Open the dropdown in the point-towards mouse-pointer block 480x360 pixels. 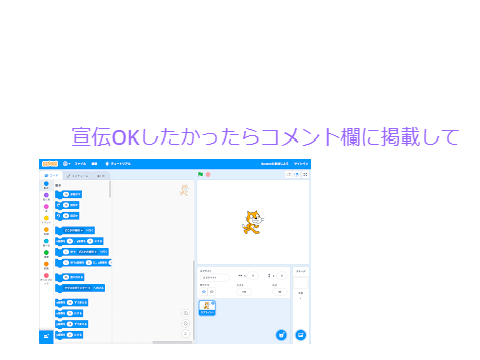(x=77, y=288)
